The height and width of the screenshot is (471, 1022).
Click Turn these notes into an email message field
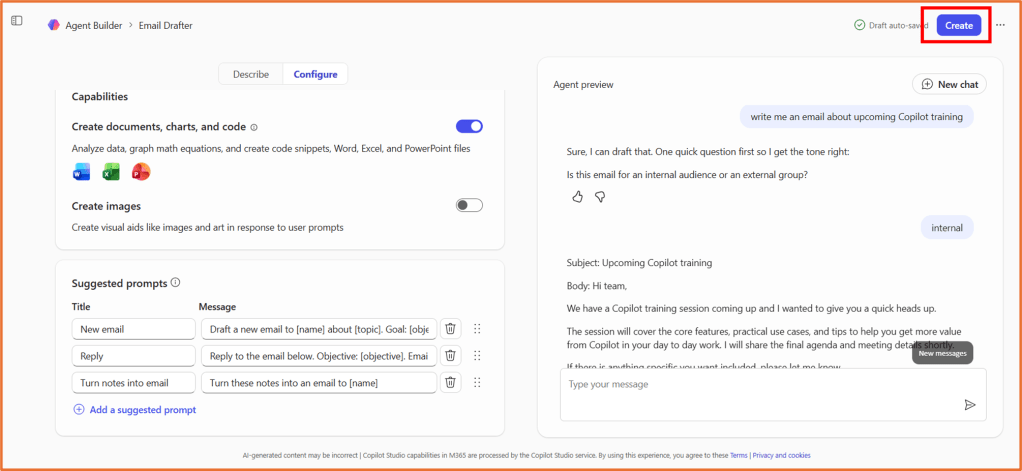(319, 382)
